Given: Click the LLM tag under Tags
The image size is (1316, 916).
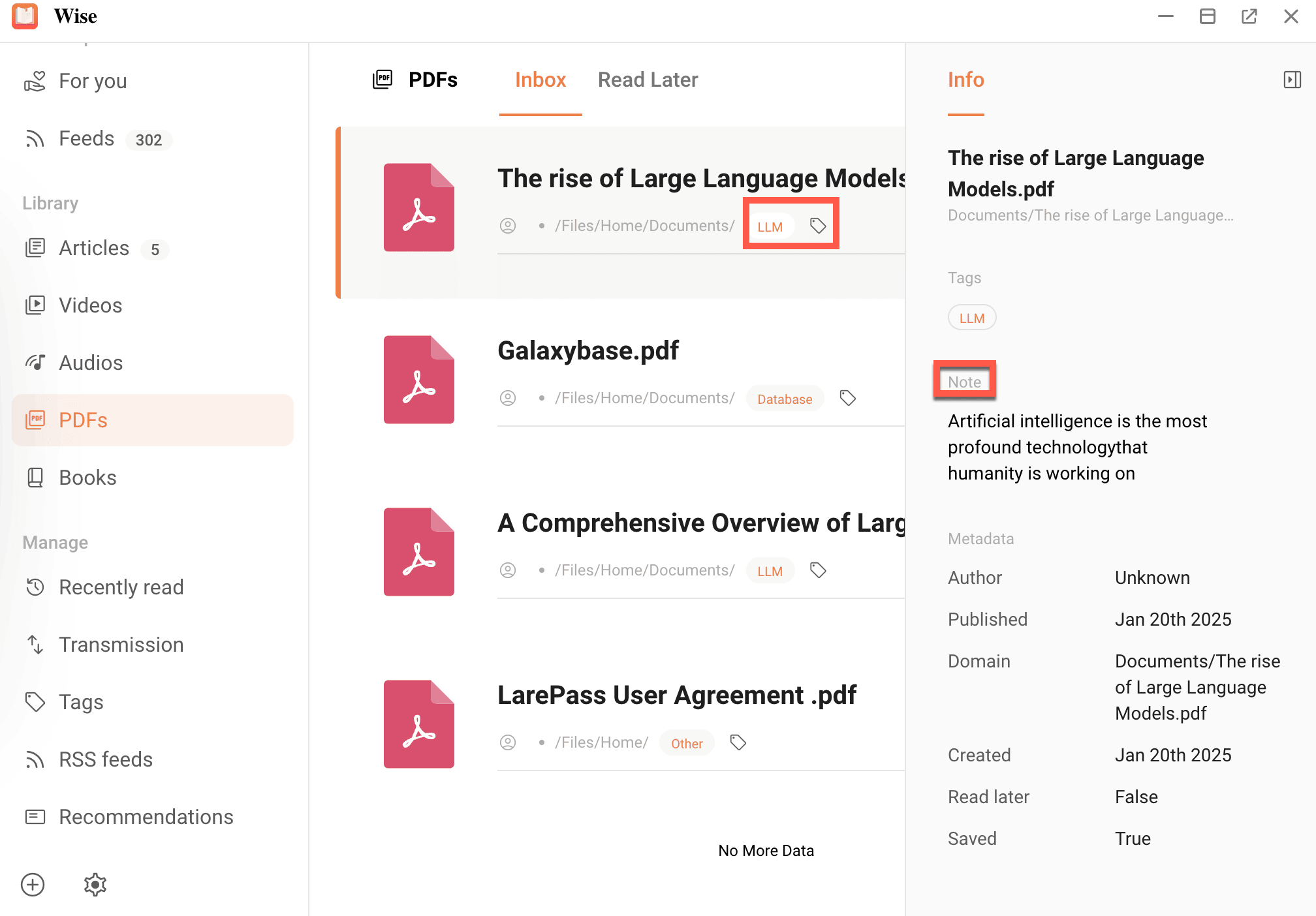Looking at the screenshot, I should point(972,318).
